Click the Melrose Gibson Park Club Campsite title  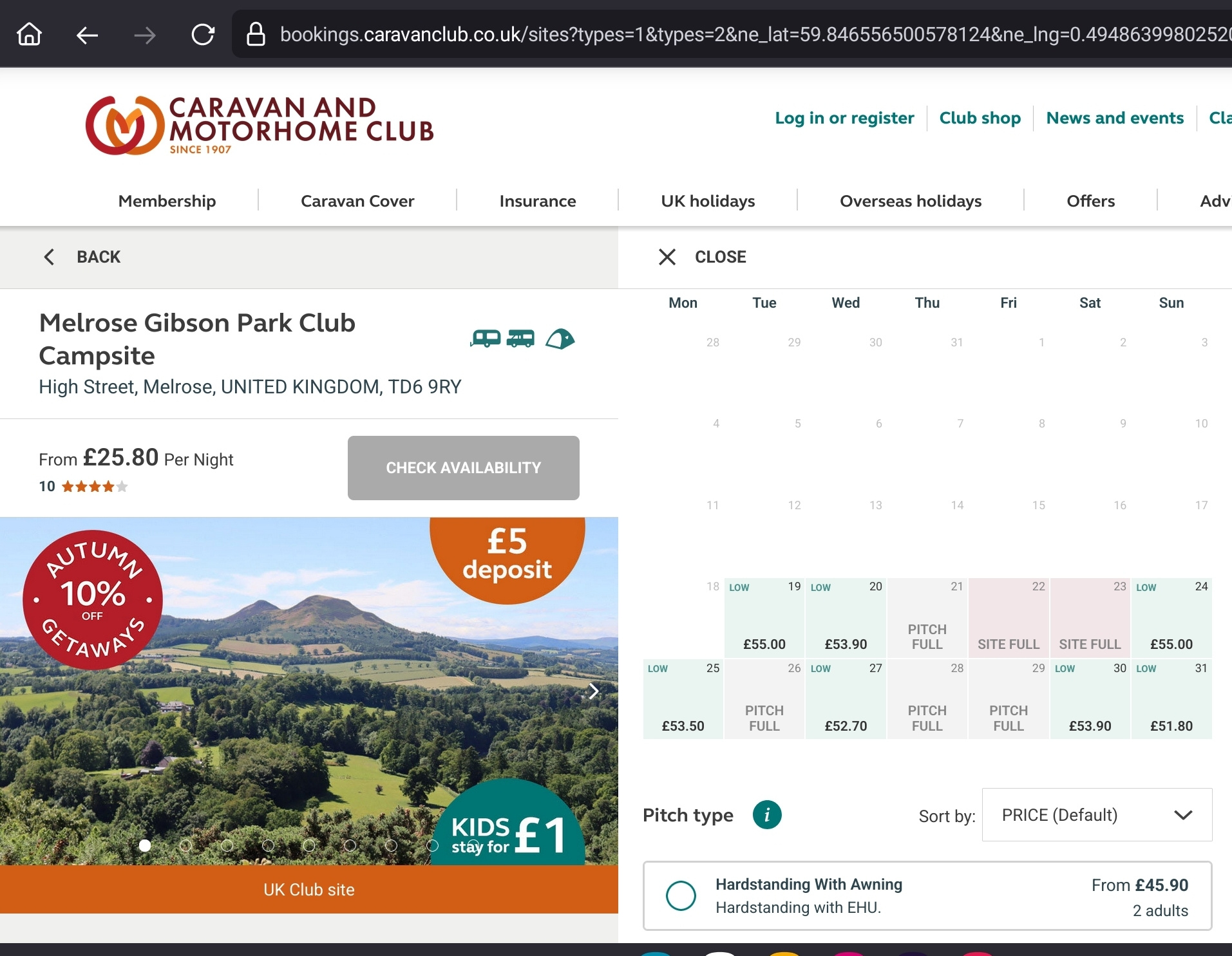click(x=197, y=339)
